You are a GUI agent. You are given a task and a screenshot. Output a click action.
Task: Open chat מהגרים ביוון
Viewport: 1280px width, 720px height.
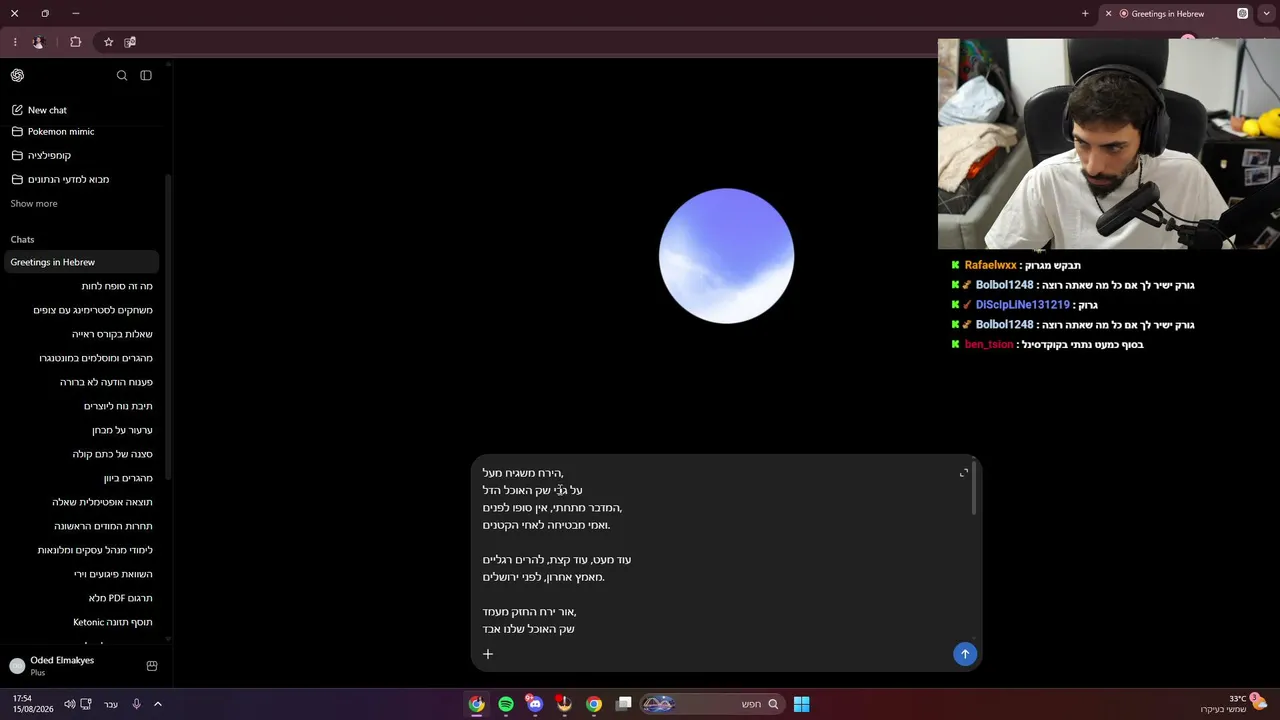coord(128,478)
